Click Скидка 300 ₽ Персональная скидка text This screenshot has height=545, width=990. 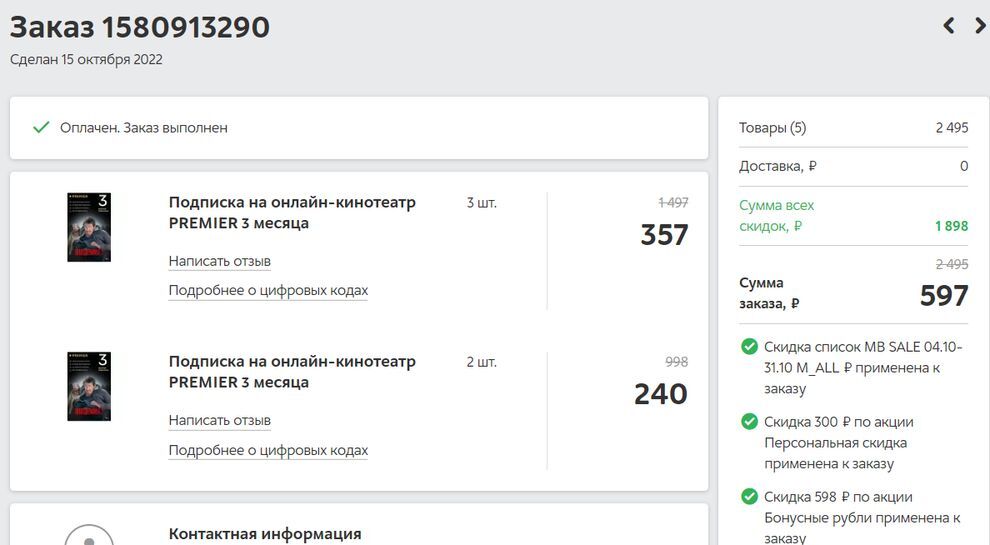point(838,443)
